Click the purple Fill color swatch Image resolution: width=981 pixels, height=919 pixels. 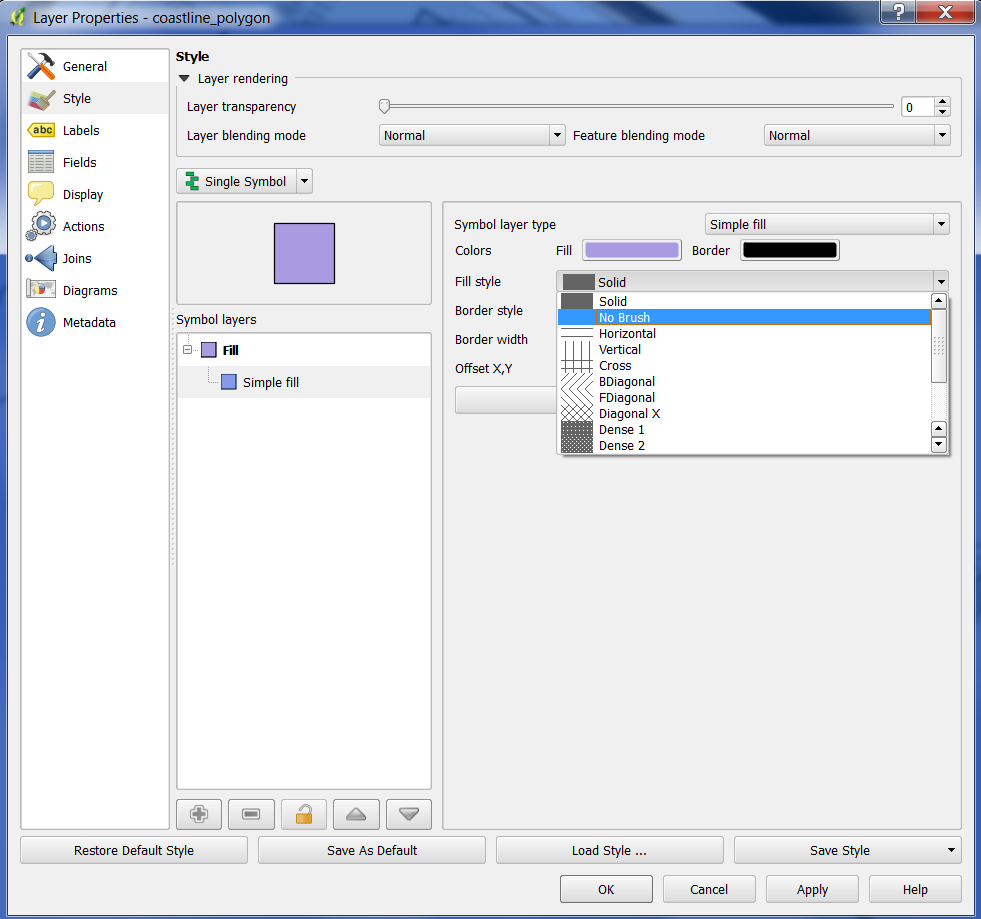[631, 250]
